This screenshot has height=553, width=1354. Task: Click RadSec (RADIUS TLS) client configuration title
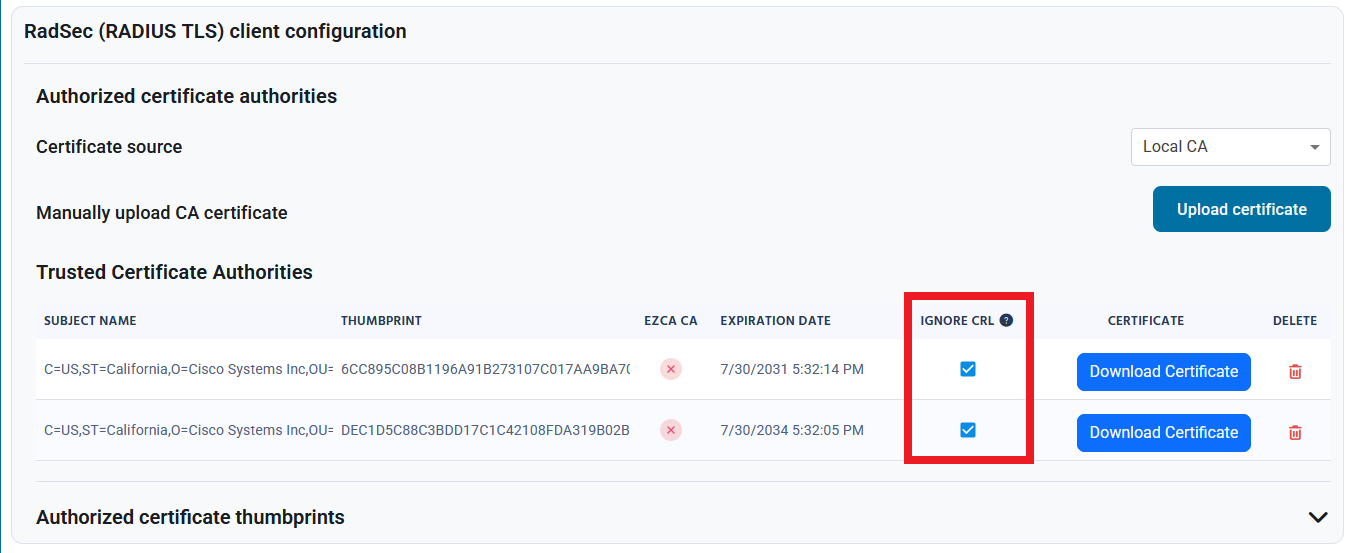pos(215,31)
